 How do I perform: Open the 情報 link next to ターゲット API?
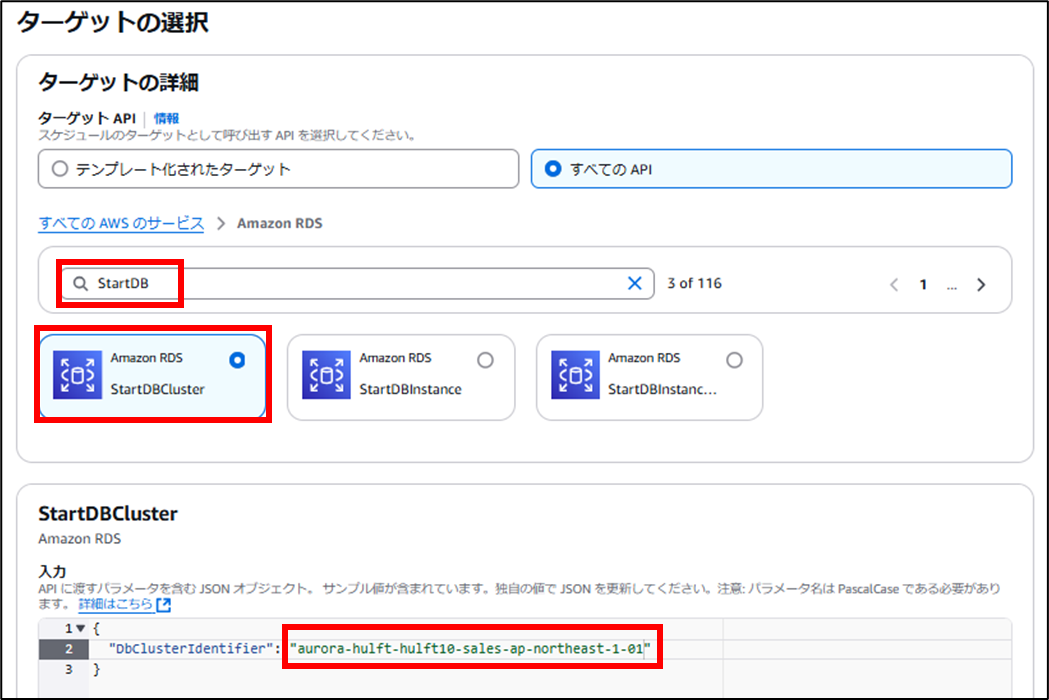coord(166,118)
